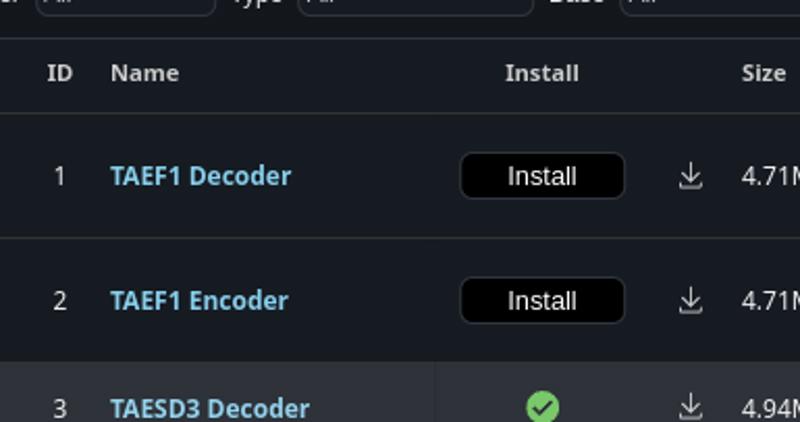Image resolution: width=800 pixels, height=422 pixels.
Task: Sort by the Size column header
Action: coord(763,73)
